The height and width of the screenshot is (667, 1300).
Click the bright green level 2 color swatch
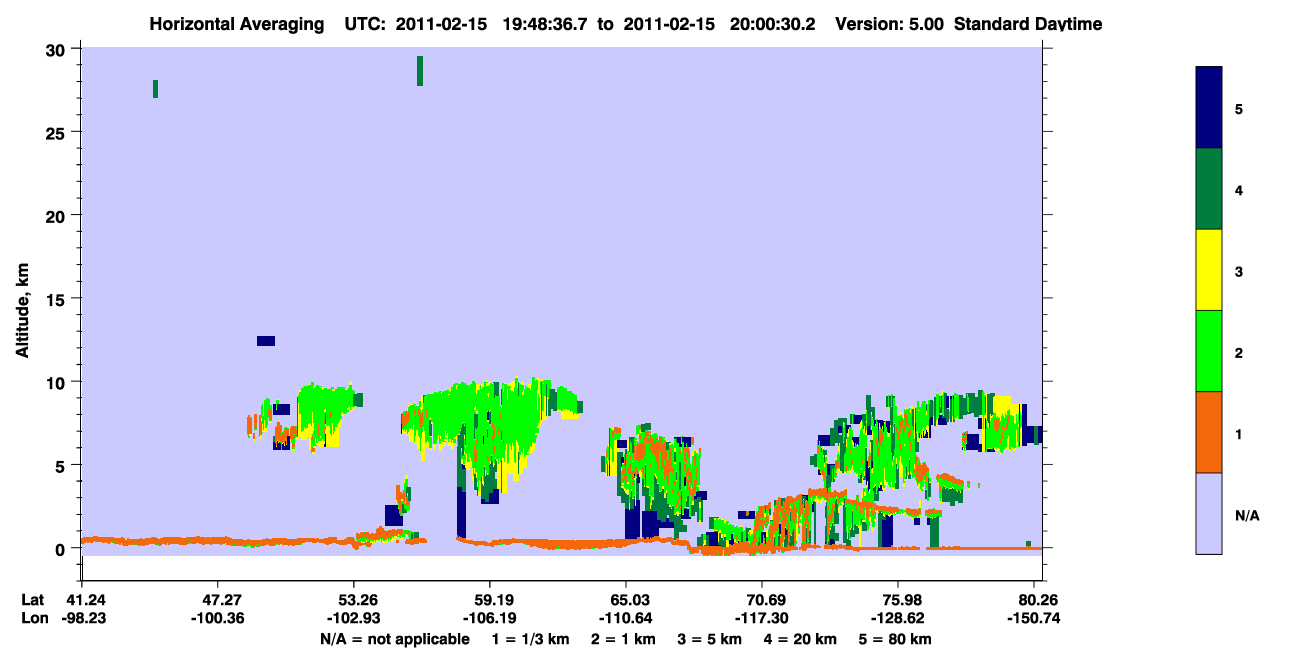[x=1209, y=351]
